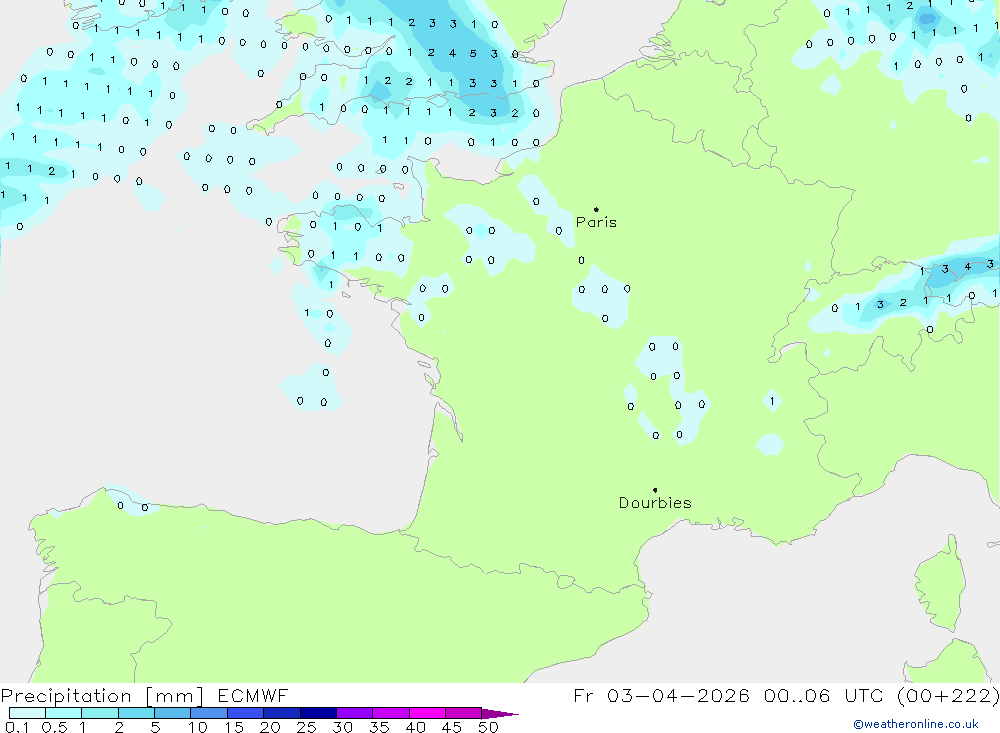Viewport: 1000px width, 733px height.
Task: Click the black dot marking Dourbies
Action: (655, 490)
